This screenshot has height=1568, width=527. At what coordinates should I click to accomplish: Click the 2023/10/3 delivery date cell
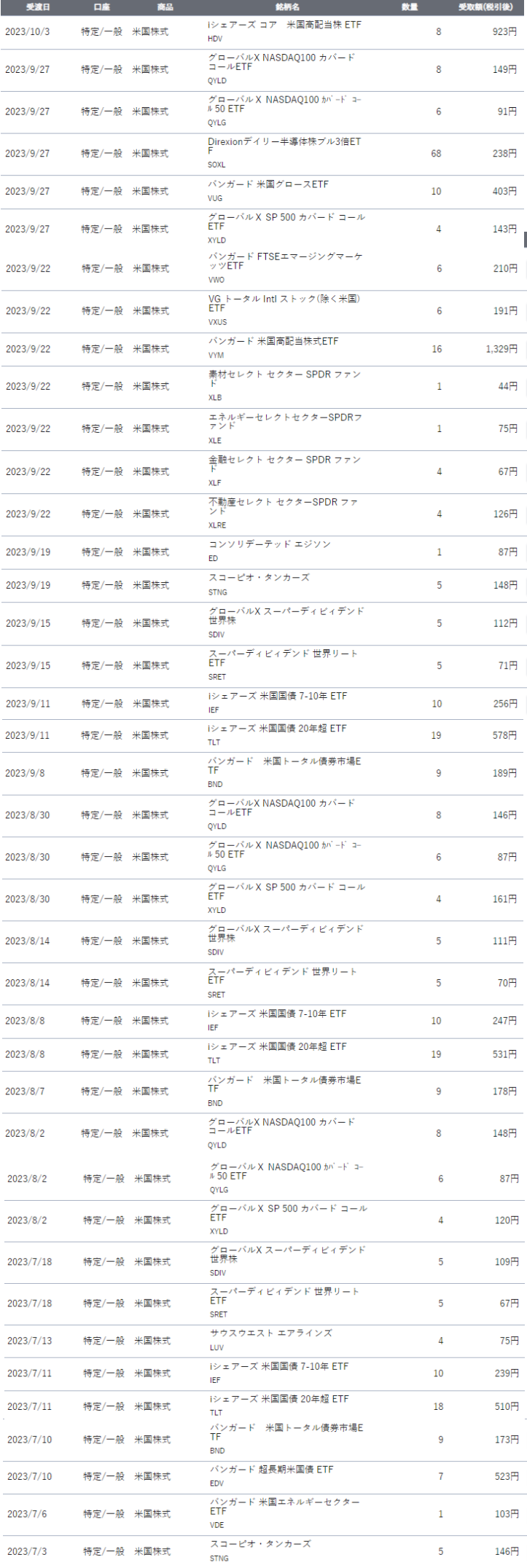tap(28, 32)
